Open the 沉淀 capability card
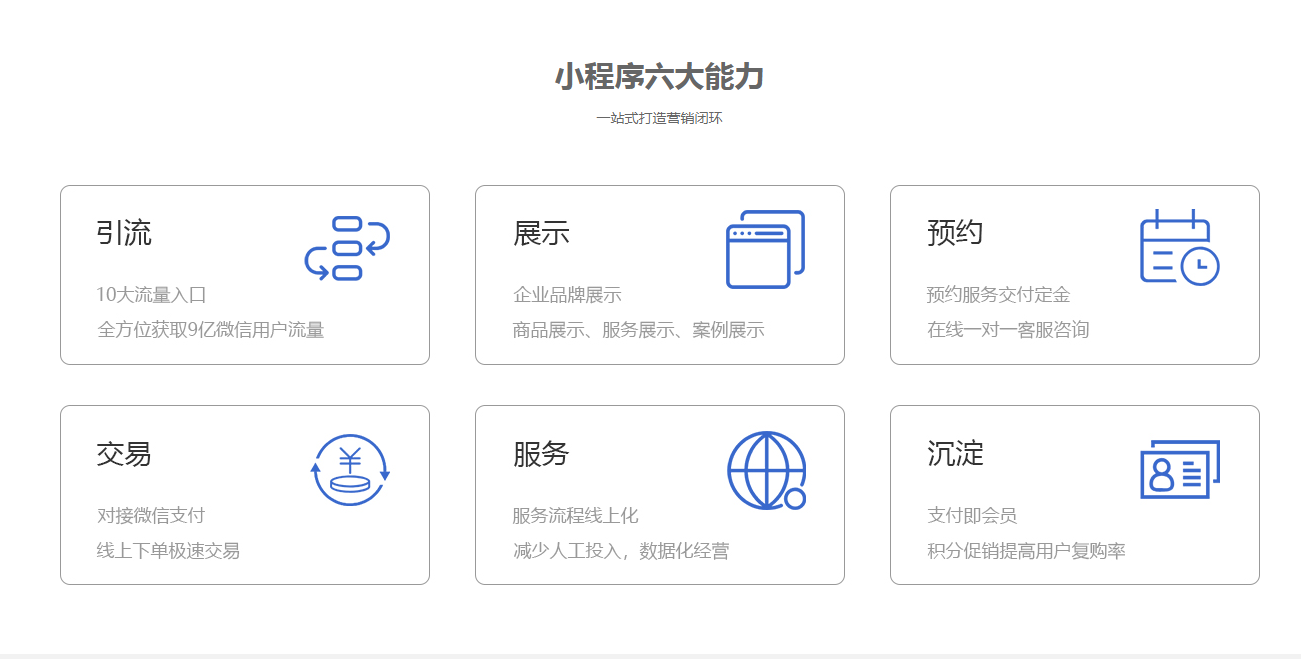Screen dimensions: 1301x659 (x=1074, y=493)
